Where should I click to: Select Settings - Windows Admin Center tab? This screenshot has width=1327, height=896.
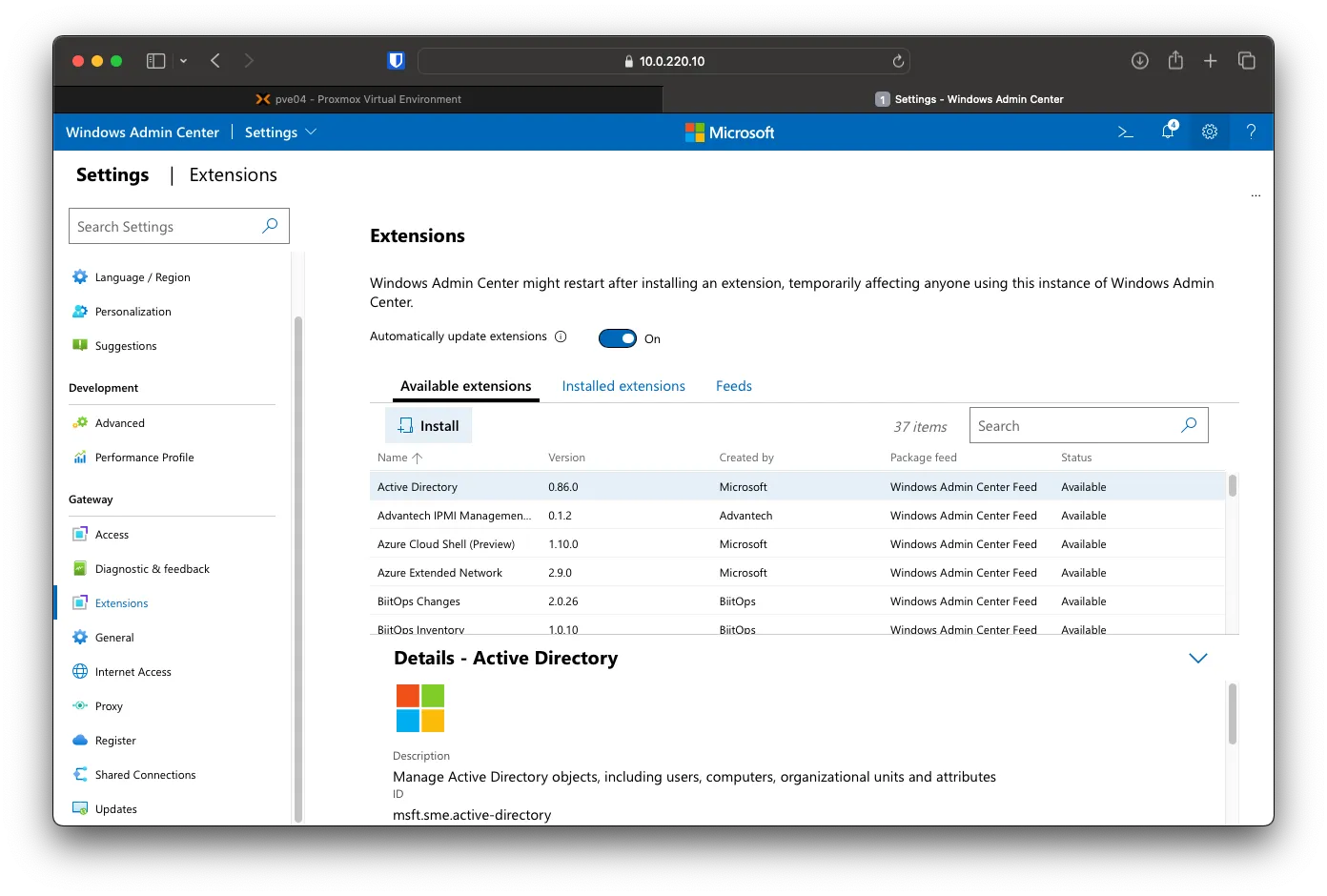coord(969,99)
